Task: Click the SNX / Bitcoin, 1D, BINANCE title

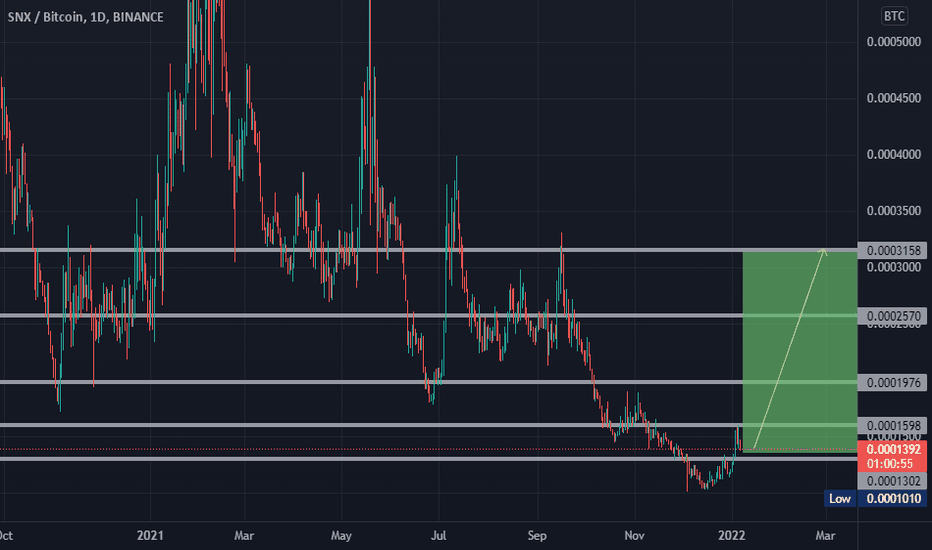Action: click(85, 17)
